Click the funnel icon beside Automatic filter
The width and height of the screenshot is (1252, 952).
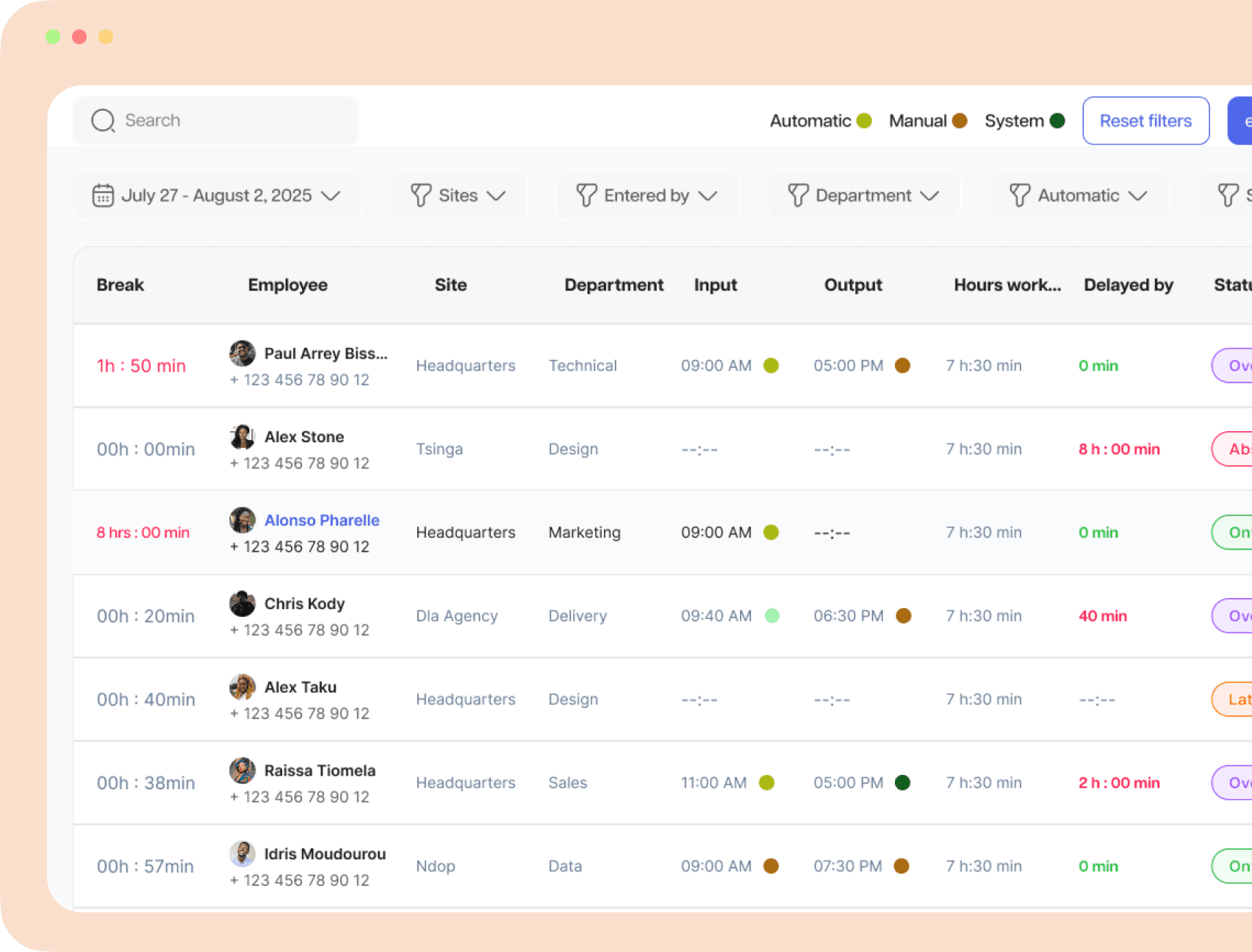[1019, 195]
